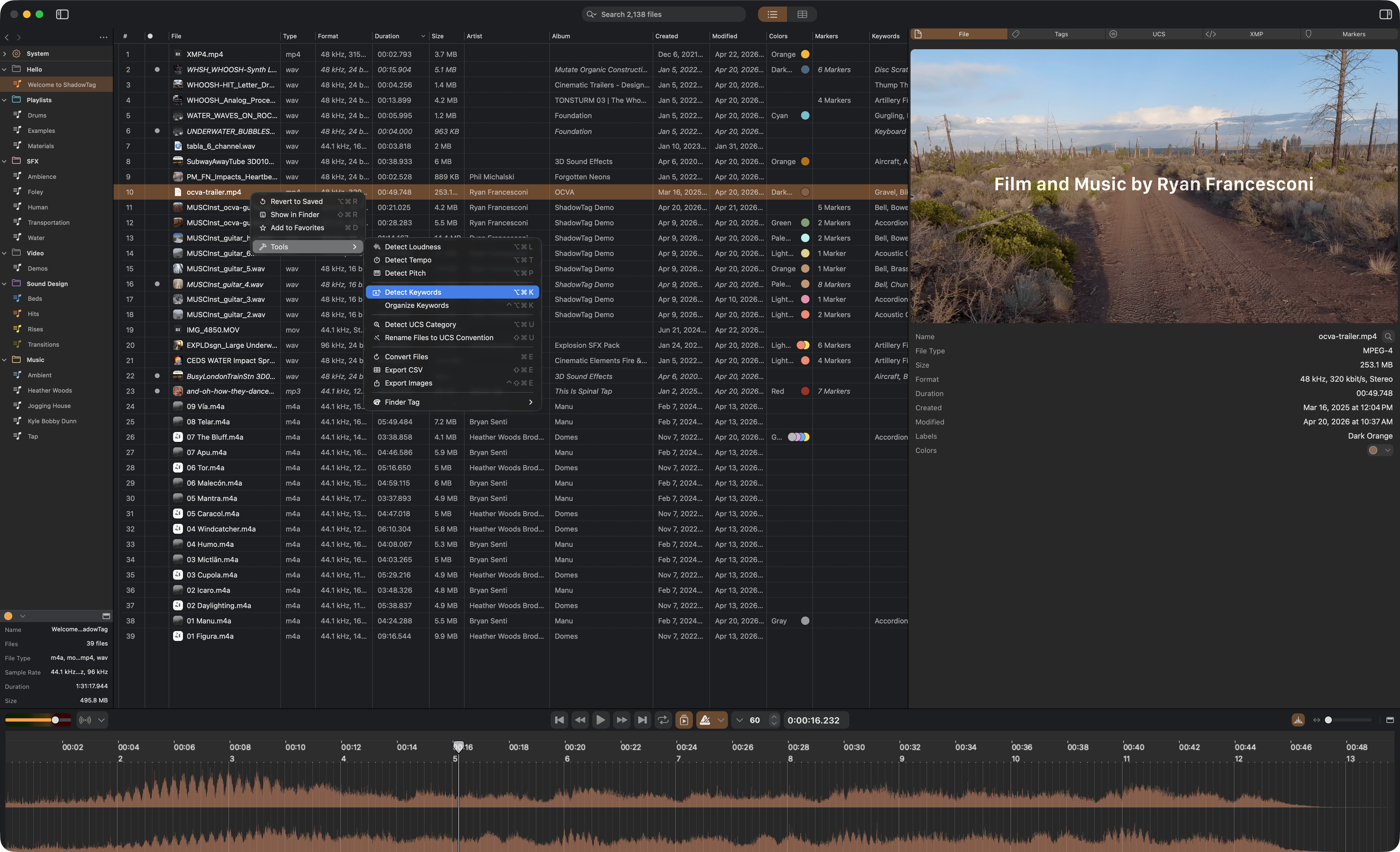
Task: Click the Search 2,138 files field
Action: coord(665,14)
